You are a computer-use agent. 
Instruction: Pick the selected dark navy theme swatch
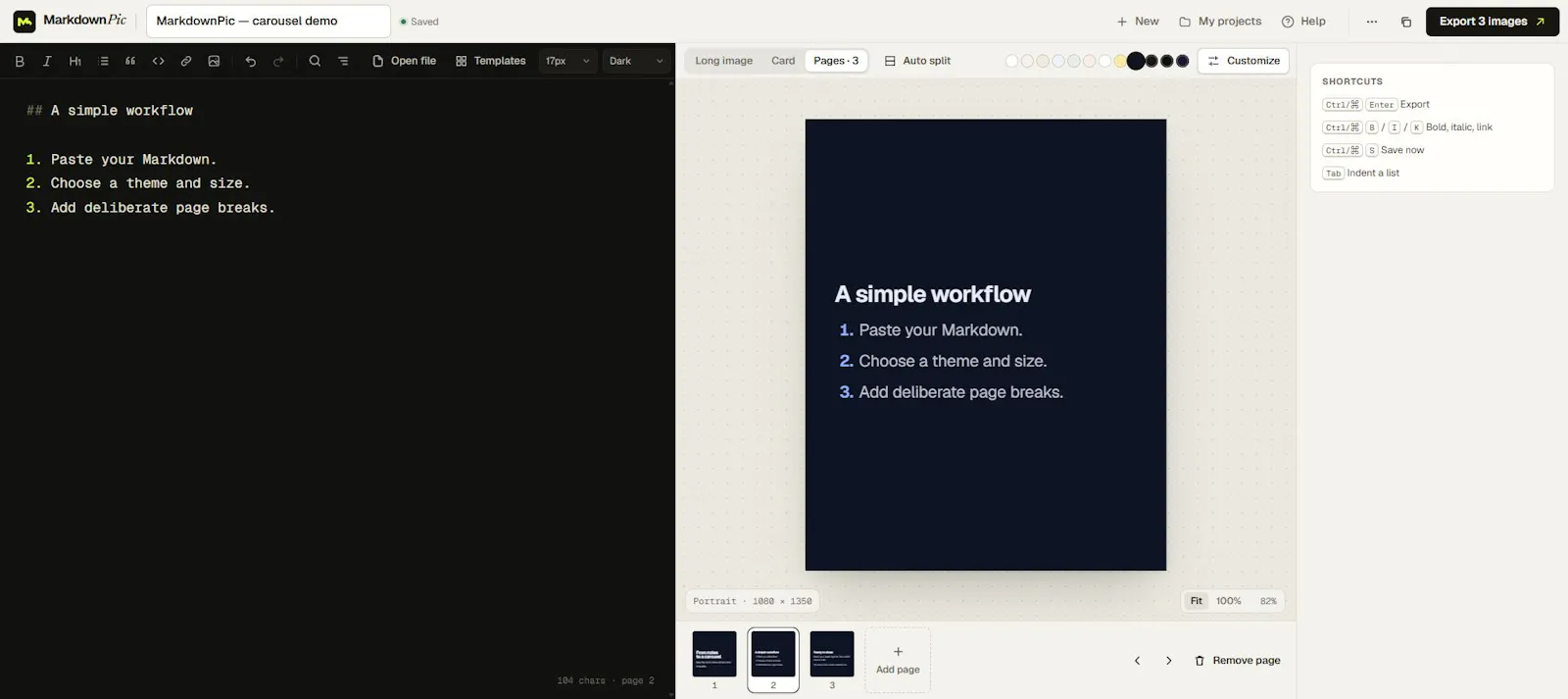click(1136, 61)
